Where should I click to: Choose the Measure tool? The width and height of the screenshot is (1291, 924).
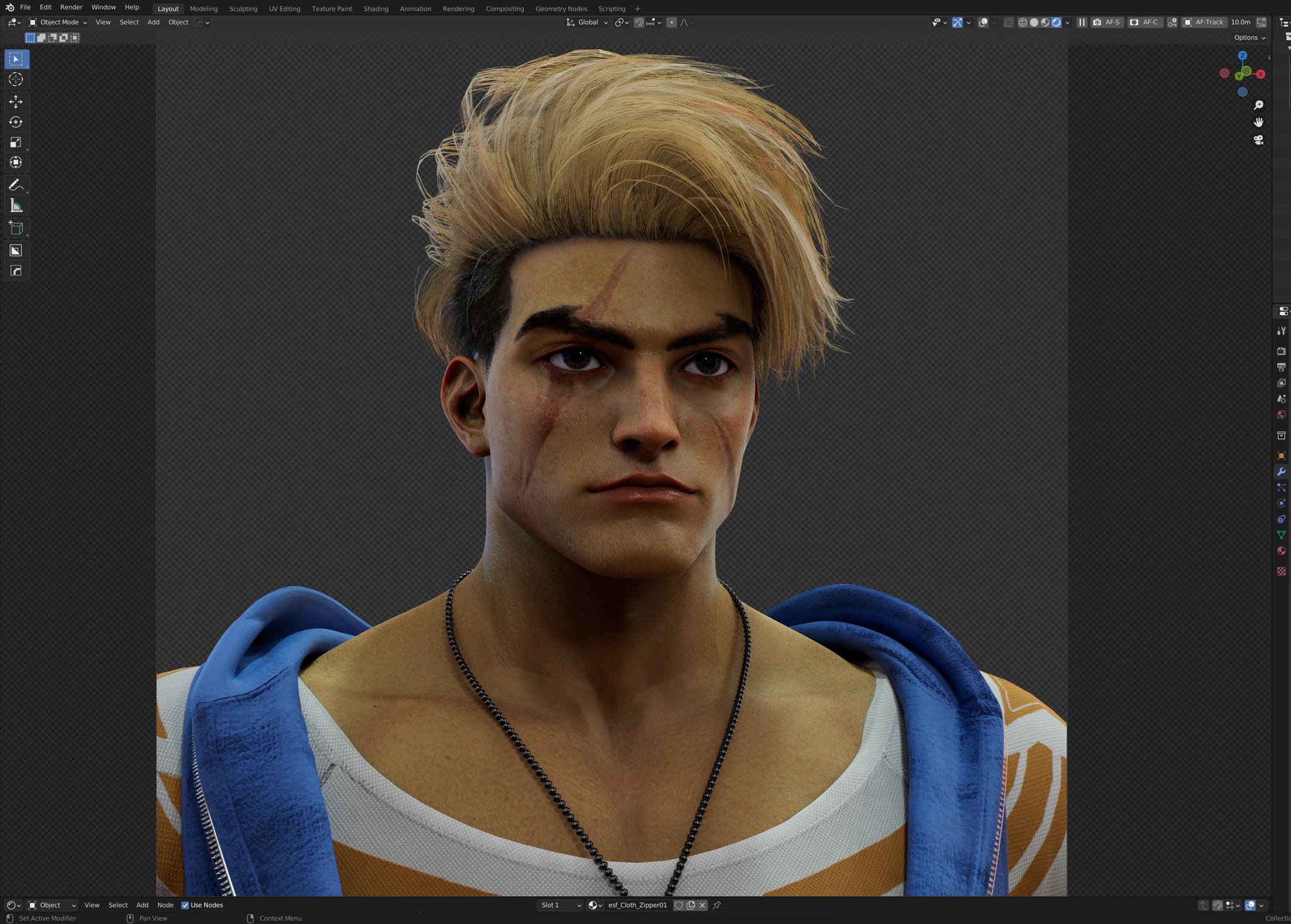click(x=16, y=205)
